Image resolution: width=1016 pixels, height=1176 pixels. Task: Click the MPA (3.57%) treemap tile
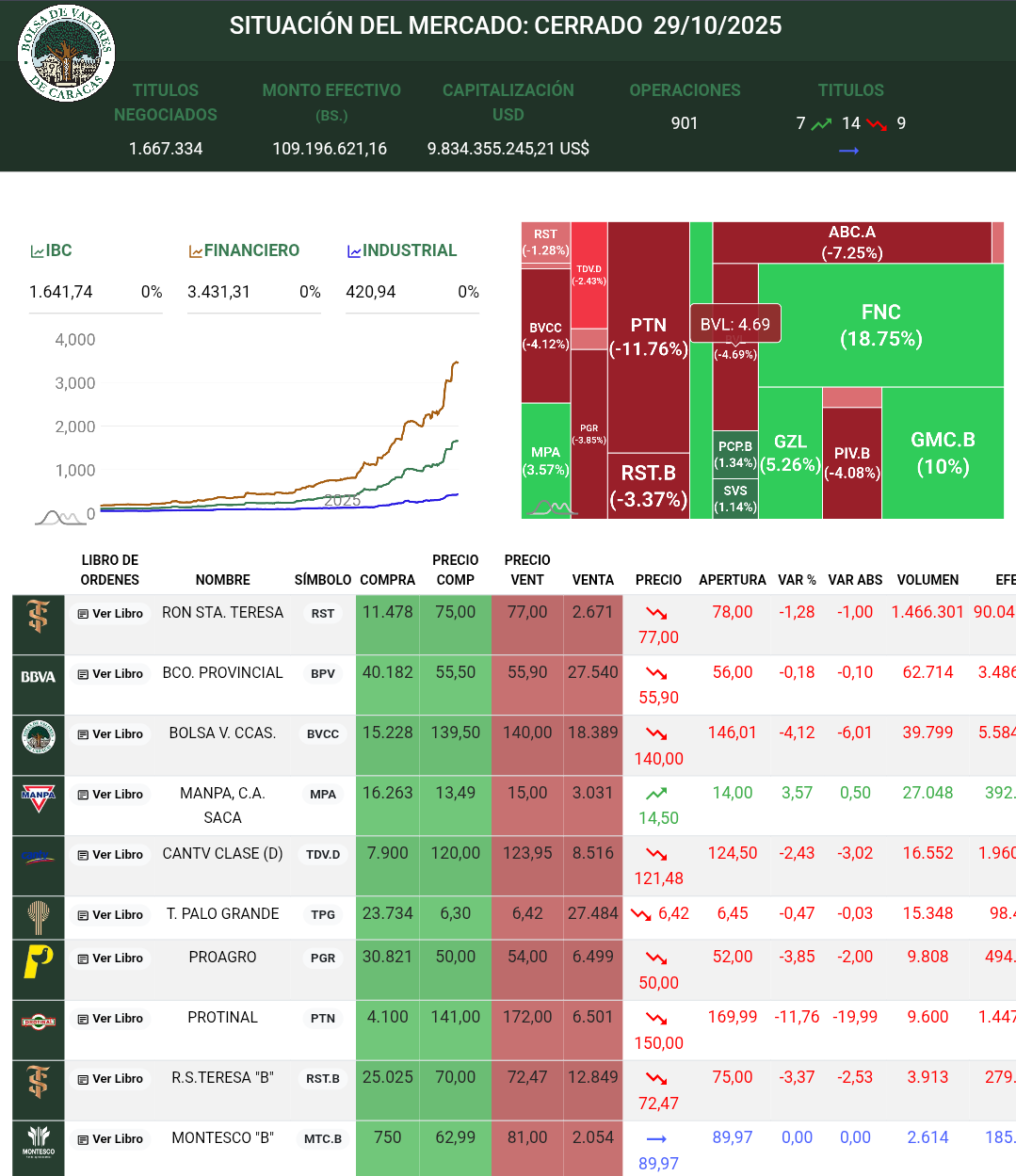pos(545,460)
